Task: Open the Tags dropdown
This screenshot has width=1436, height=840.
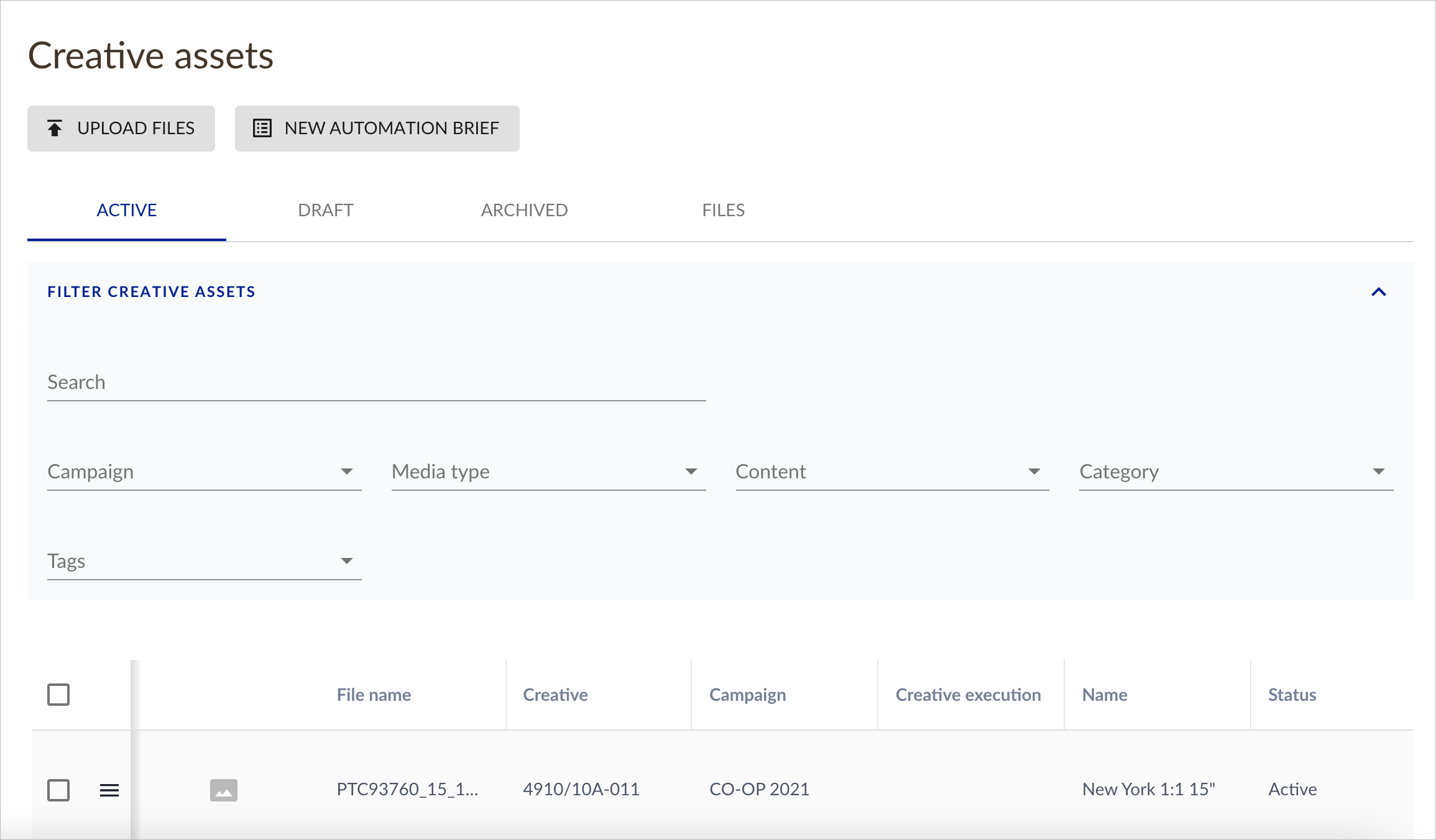Action: [x=205, y=562]
